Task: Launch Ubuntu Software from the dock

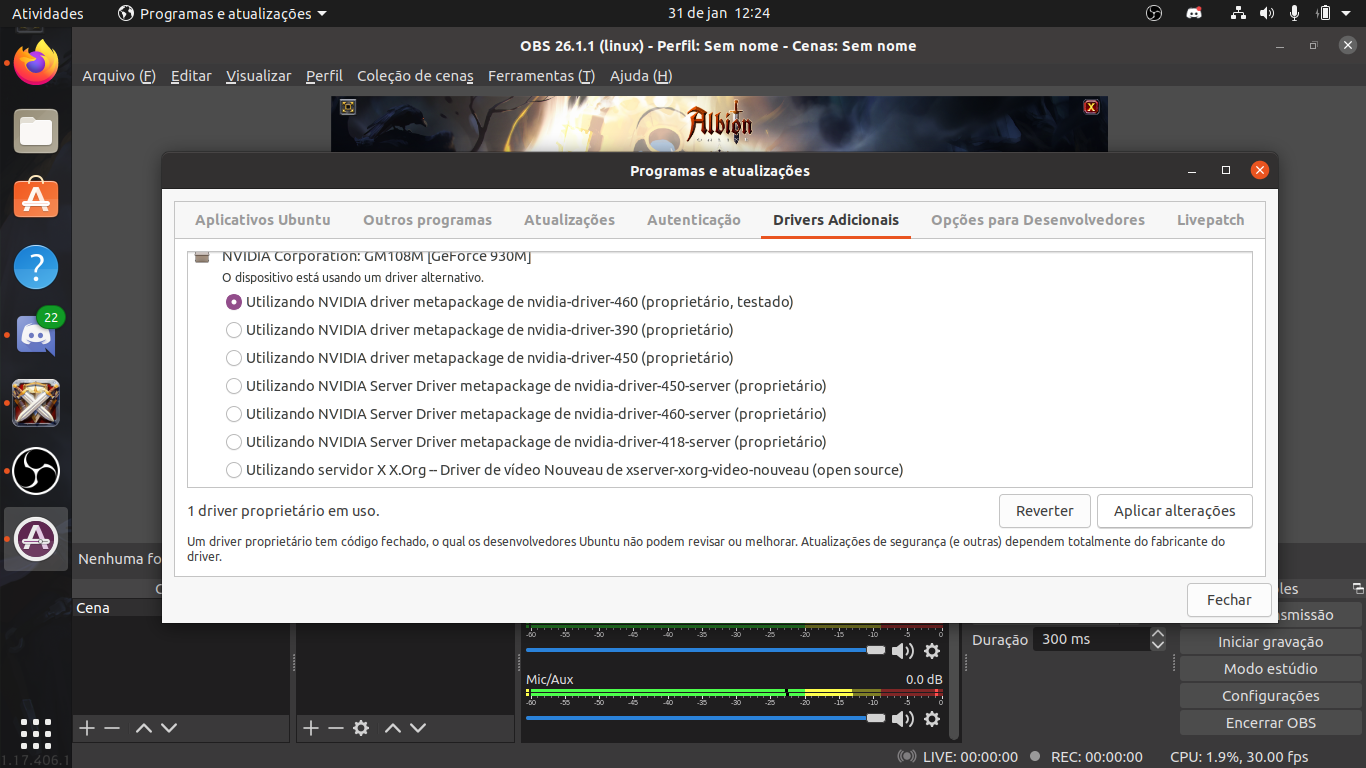Action: coord(36,199)
